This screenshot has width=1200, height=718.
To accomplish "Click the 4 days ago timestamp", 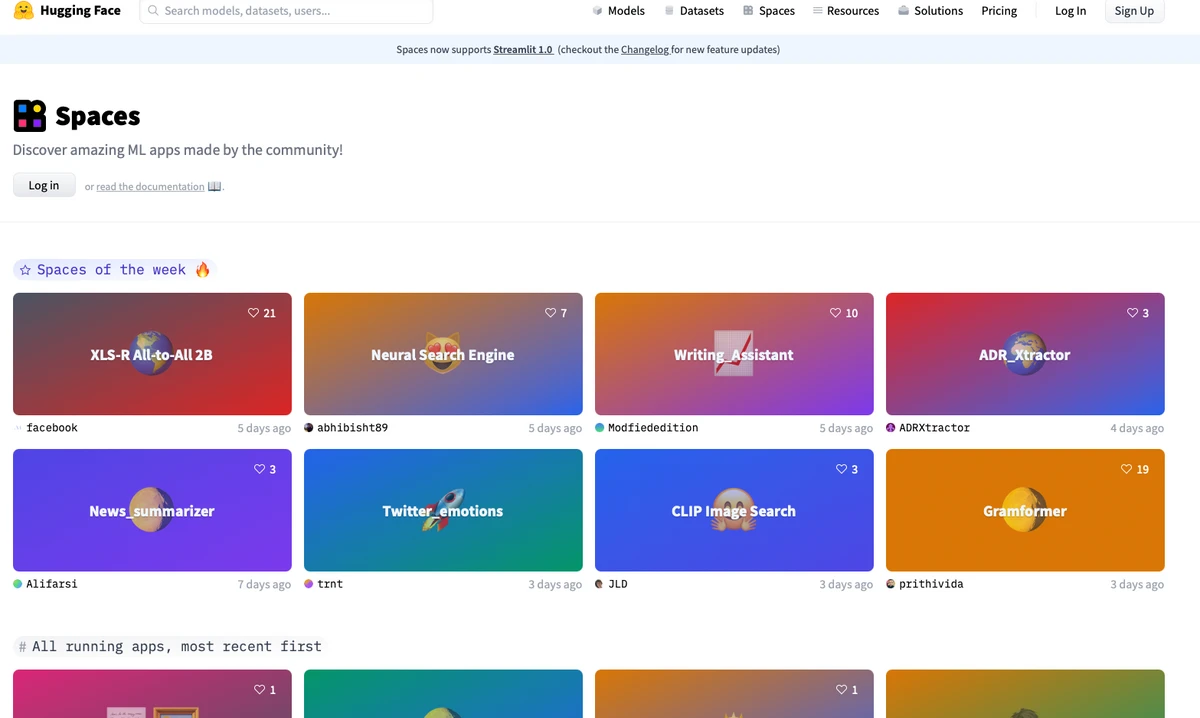I will (x=1137, y=428).
